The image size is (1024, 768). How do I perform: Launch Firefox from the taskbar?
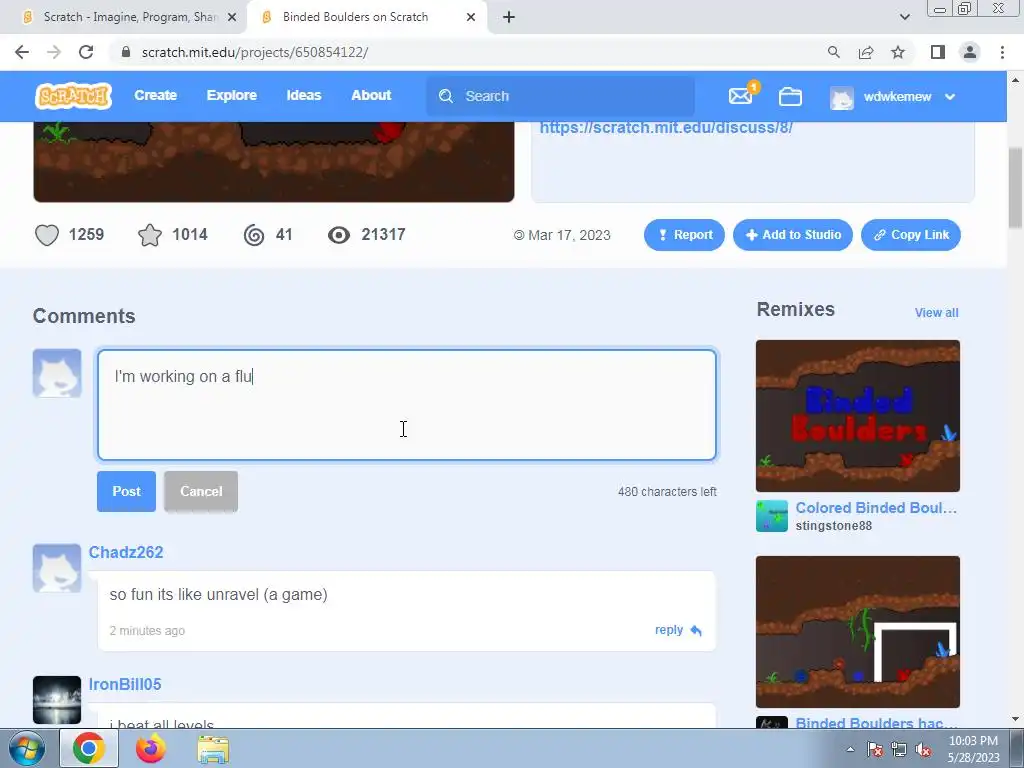tap(151, 748)
